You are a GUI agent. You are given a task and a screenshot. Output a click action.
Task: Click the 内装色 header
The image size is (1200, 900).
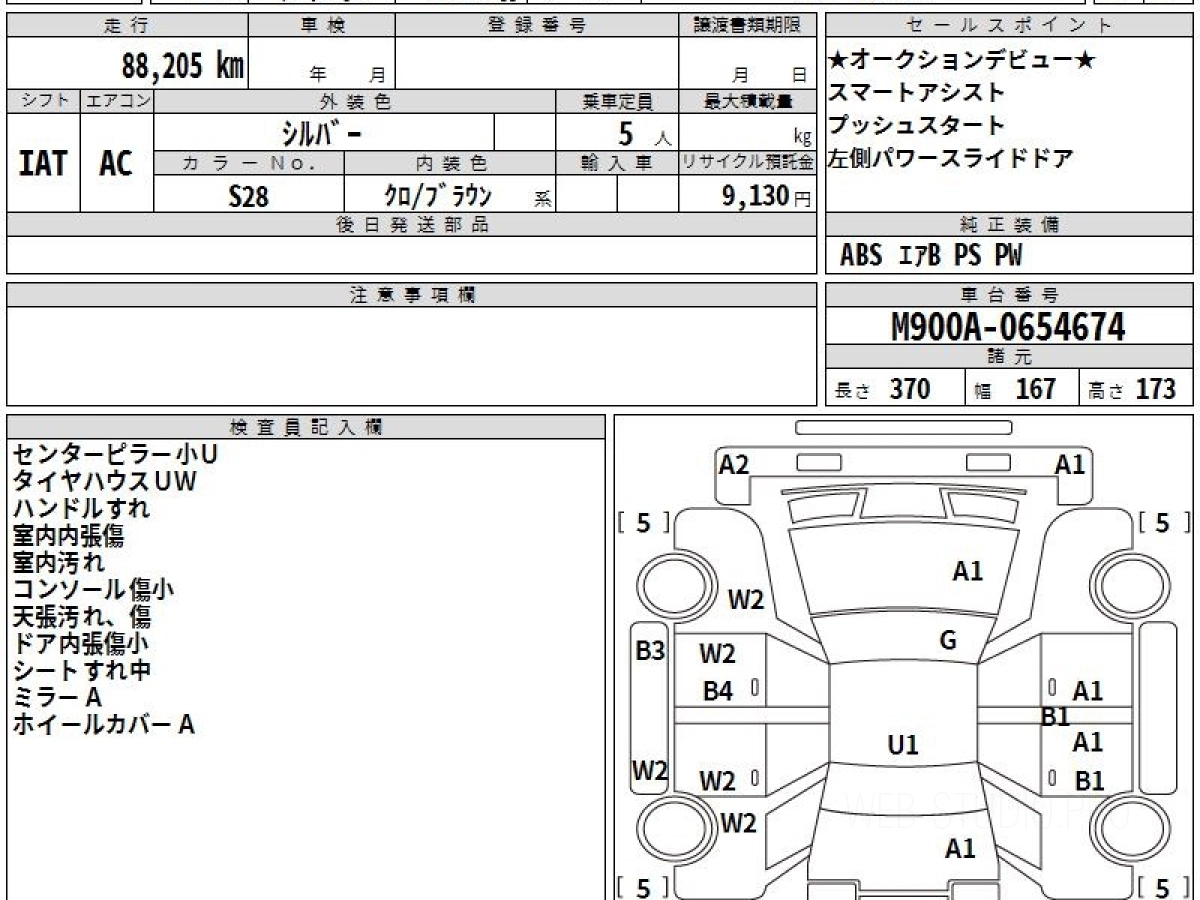450,163
